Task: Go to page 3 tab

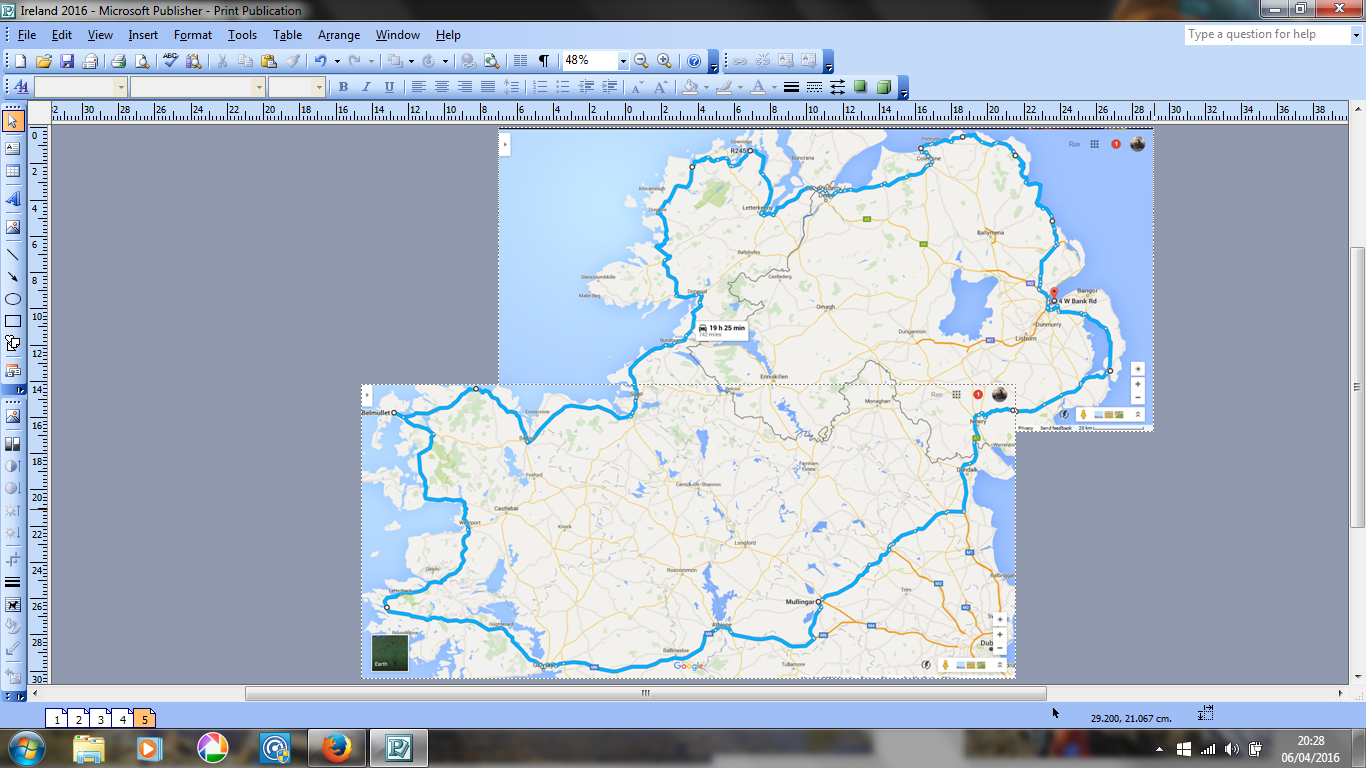Action: point(101,718)
